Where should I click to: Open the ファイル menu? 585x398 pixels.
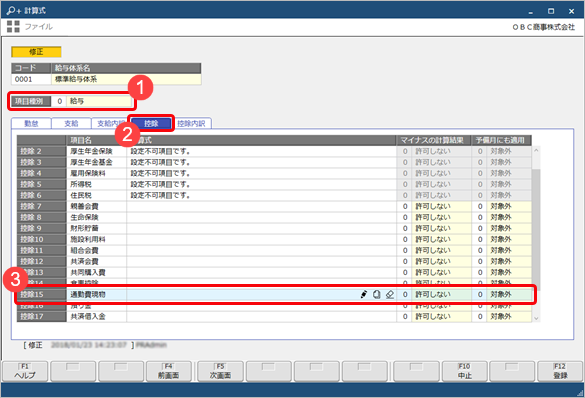click(38, 26)
